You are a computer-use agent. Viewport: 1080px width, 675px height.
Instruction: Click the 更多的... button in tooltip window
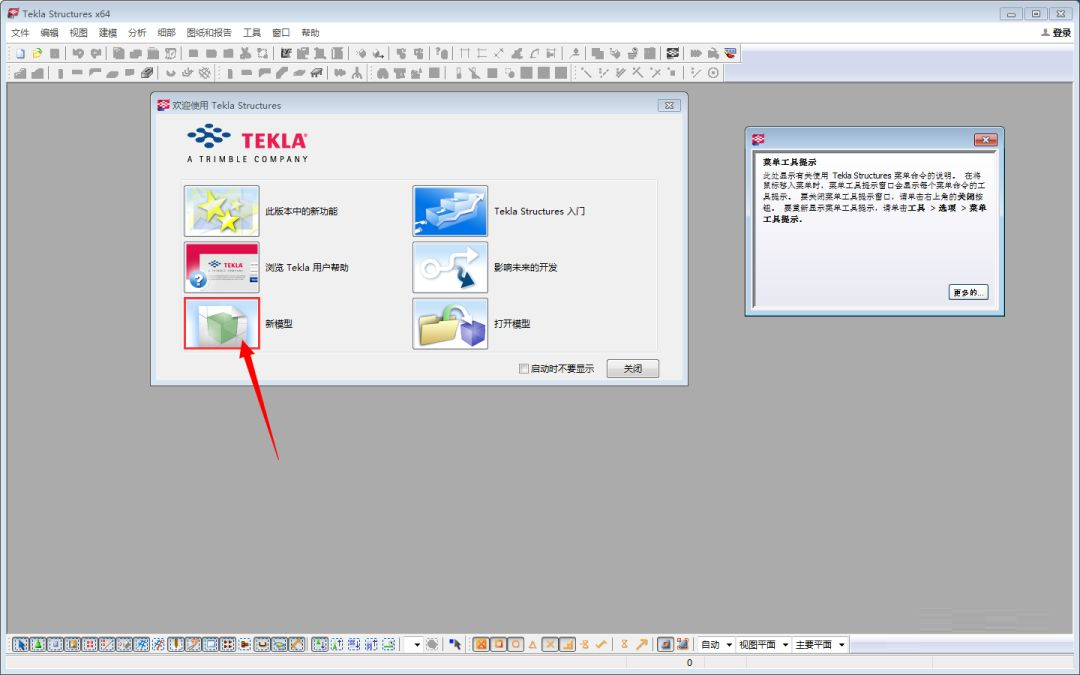click(968, 292)
